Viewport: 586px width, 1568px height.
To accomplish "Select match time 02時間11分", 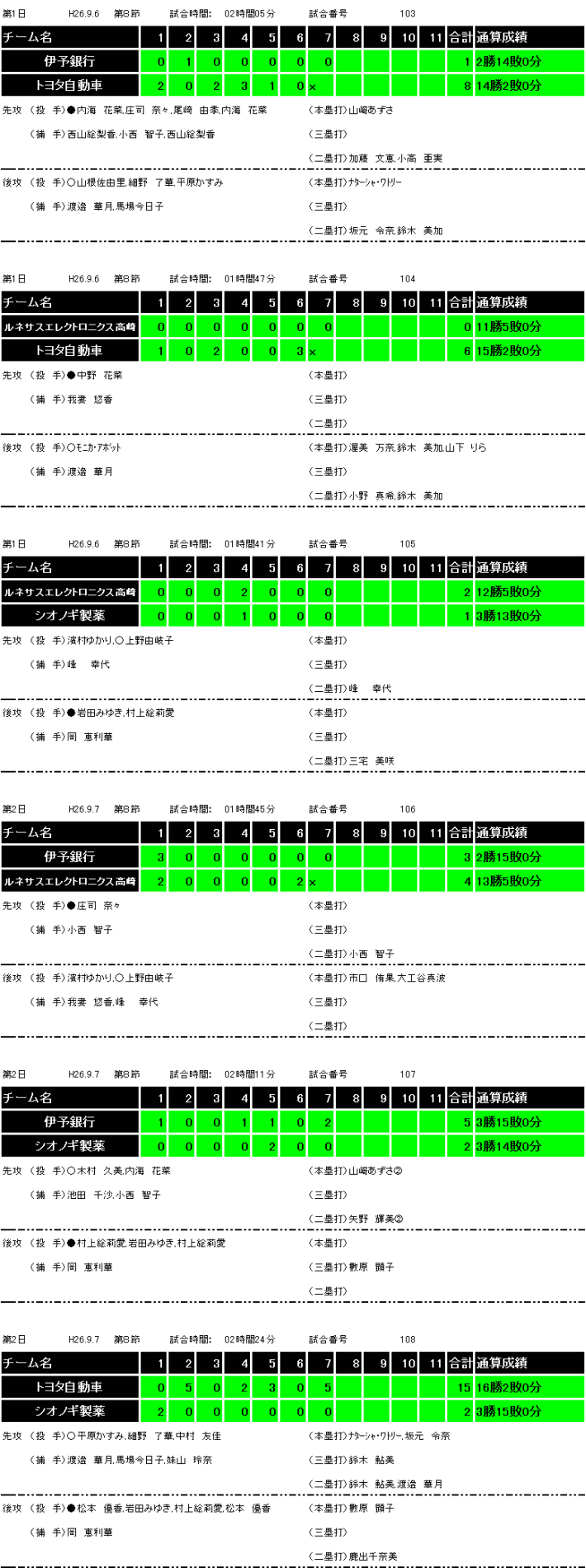I will pos(250,1074).
